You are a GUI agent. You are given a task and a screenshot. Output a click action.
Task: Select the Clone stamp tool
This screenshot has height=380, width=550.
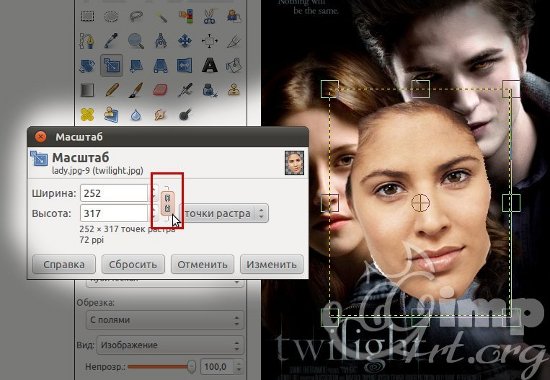click(234, 90)
